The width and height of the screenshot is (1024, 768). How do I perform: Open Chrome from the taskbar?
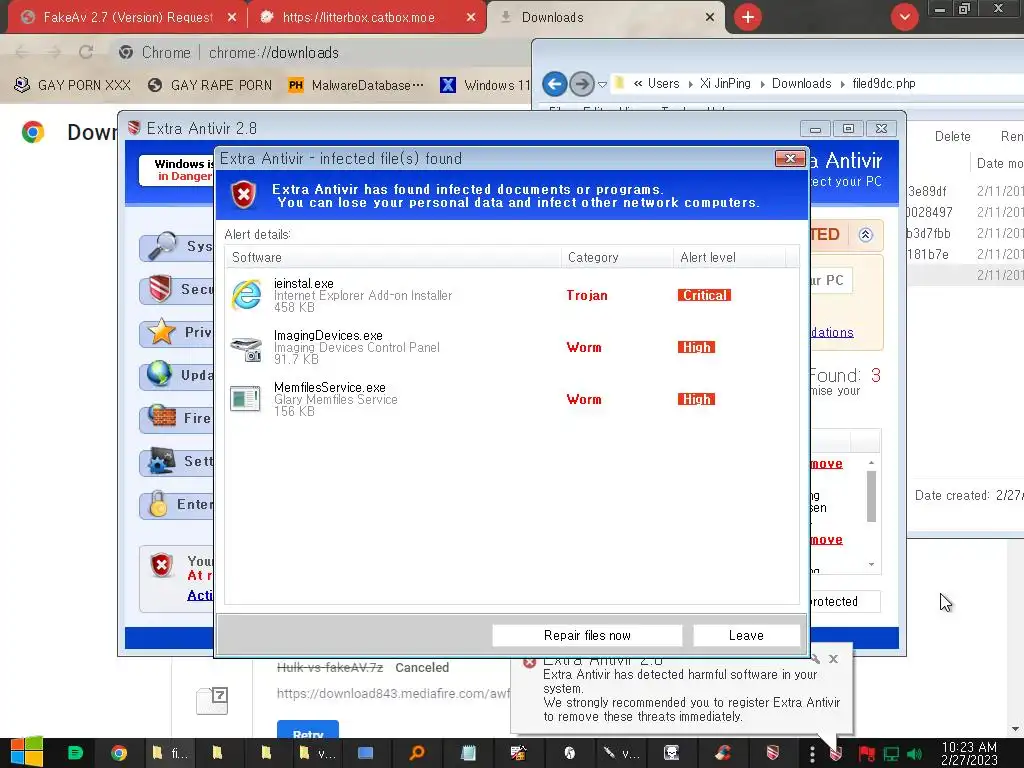119,753
